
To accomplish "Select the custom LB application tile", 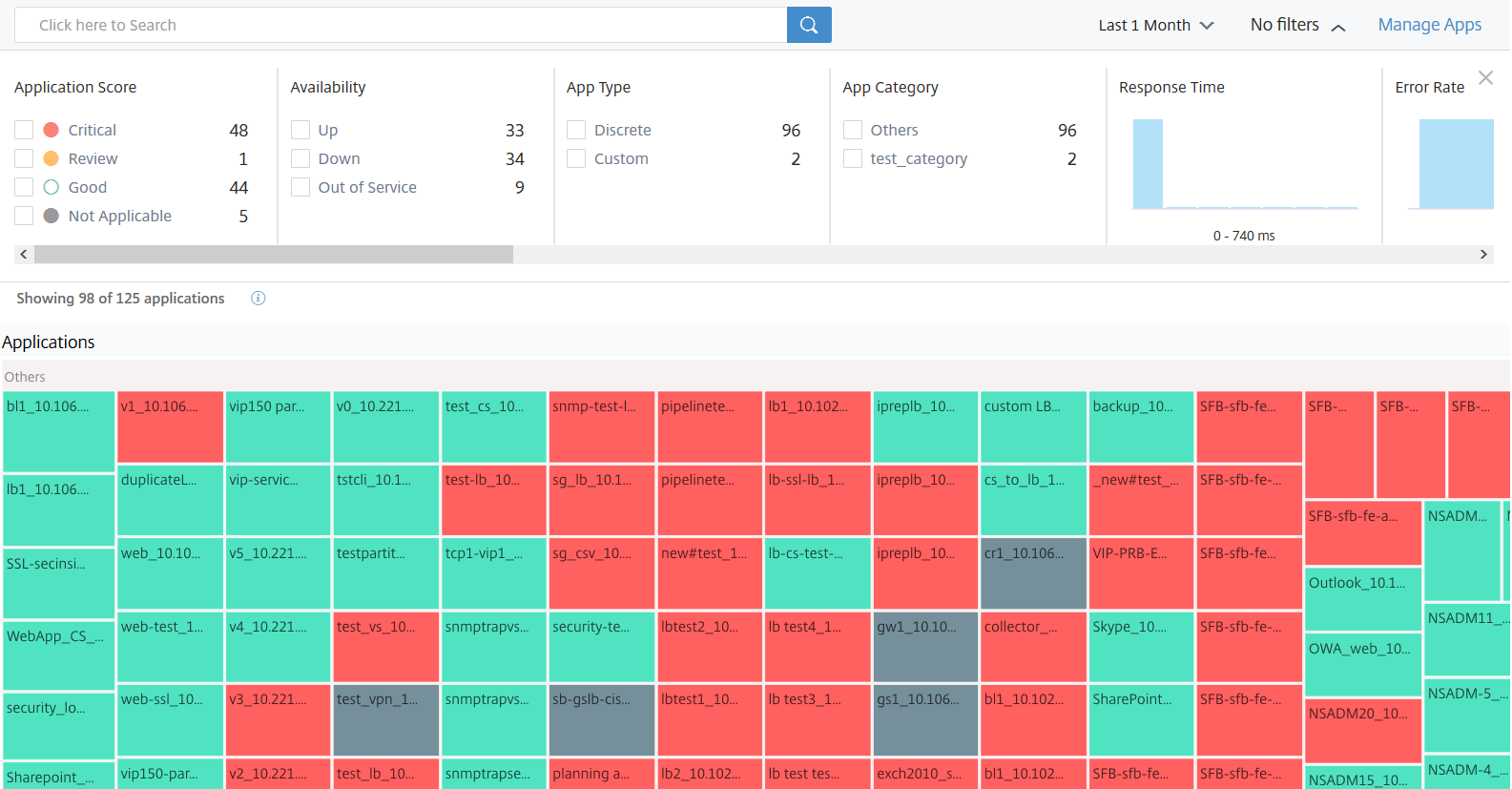I will [1033, 426].
